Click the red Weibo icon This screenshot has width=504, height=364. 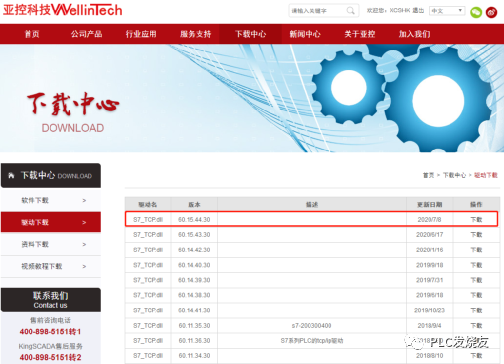[x=491, y=12]
